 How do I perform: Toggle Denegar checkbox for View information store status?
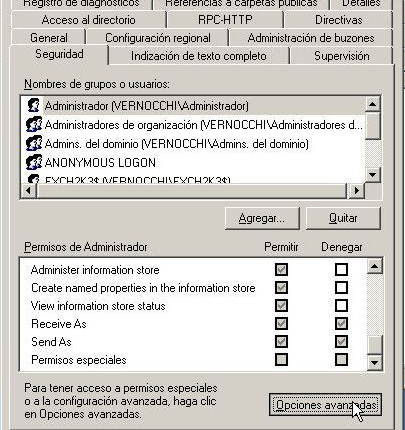(341, 305)
